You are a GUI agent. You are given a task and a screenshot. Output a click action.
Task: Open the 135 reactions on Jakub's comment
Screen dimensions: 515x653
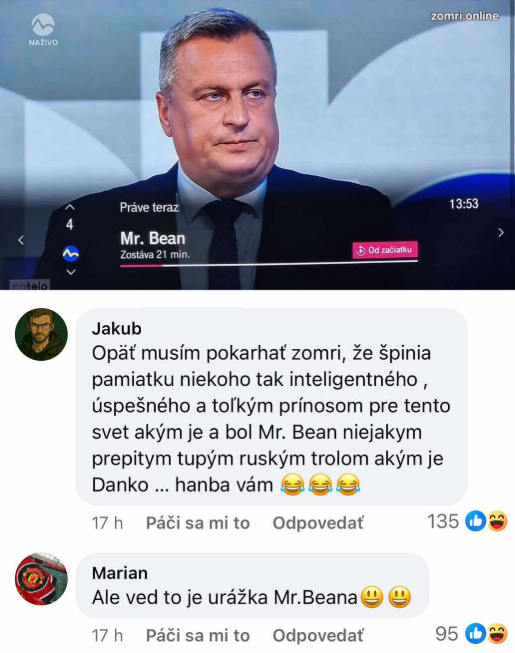[467, 521]
